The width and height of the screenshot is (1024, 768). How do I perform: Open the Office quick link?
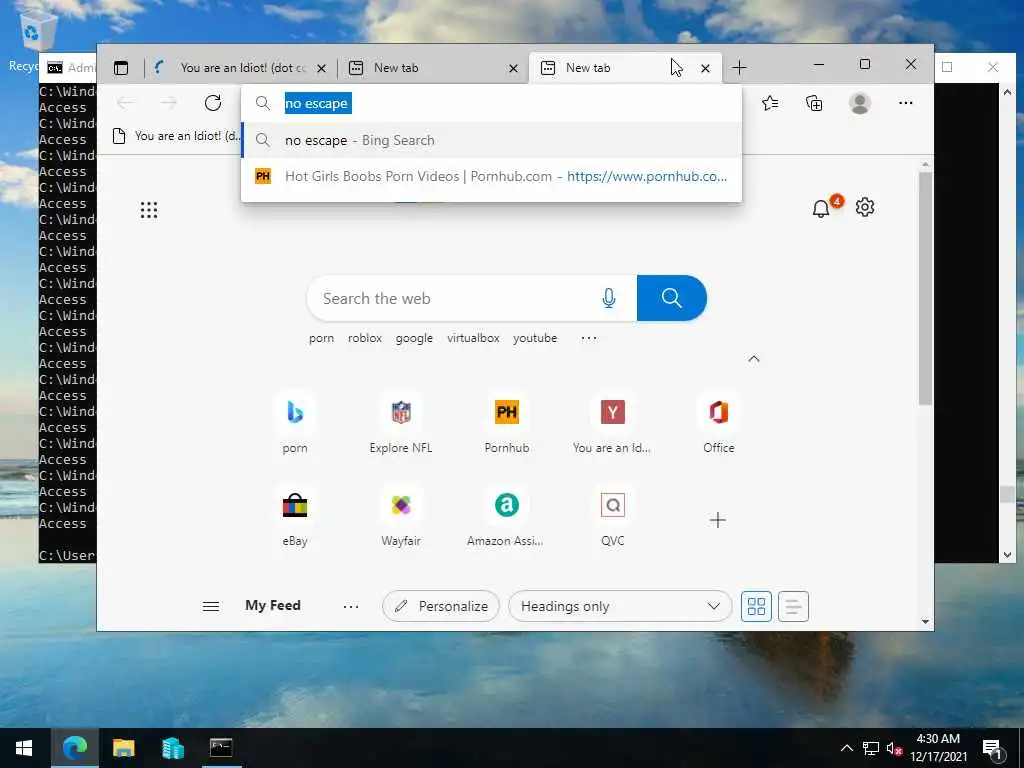tap(718, 424)
